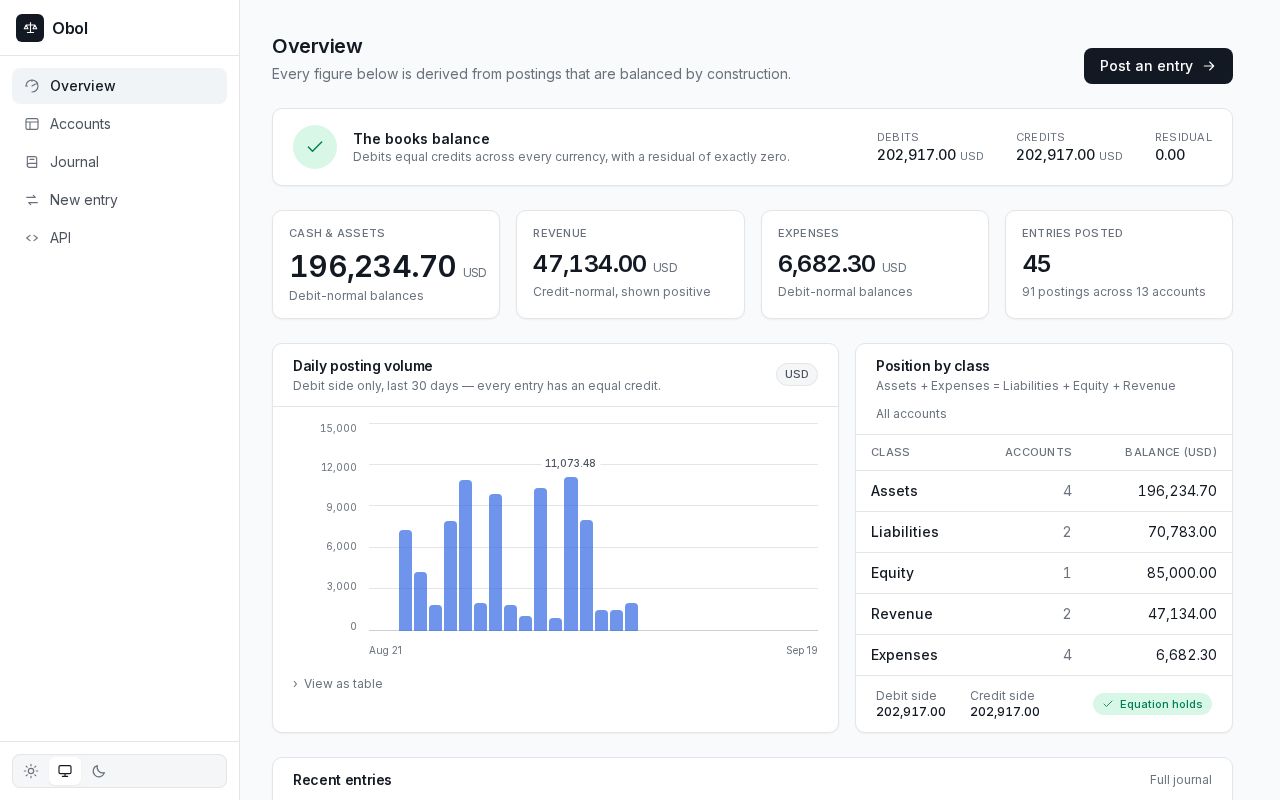
Task: Click 91 postings across 13 accounts text
Action: pos(1114,292)
